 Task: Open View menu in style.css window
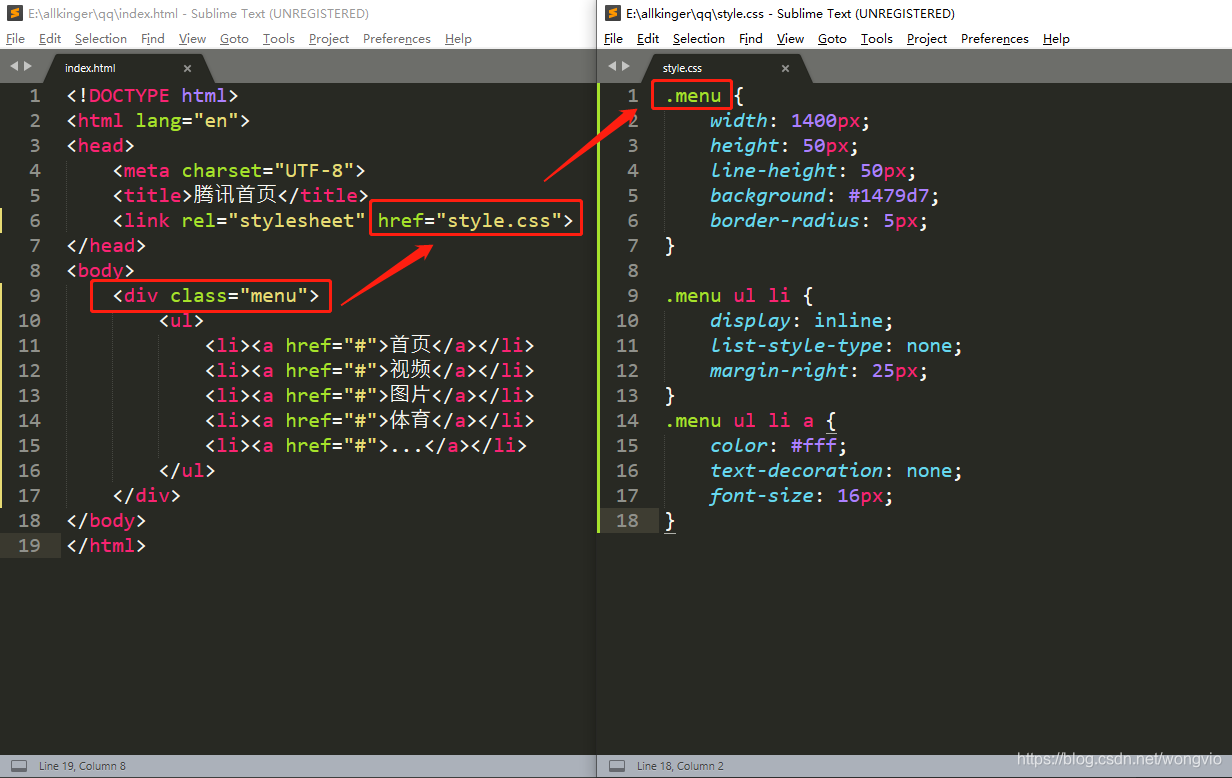click(791, 39)
